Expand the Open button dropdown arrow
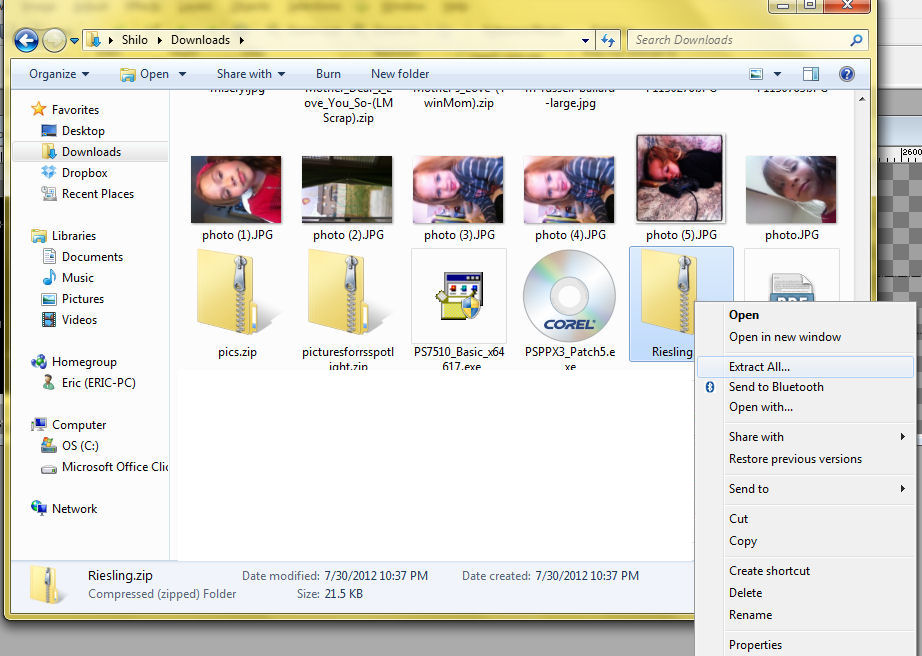 coord(182,74)
